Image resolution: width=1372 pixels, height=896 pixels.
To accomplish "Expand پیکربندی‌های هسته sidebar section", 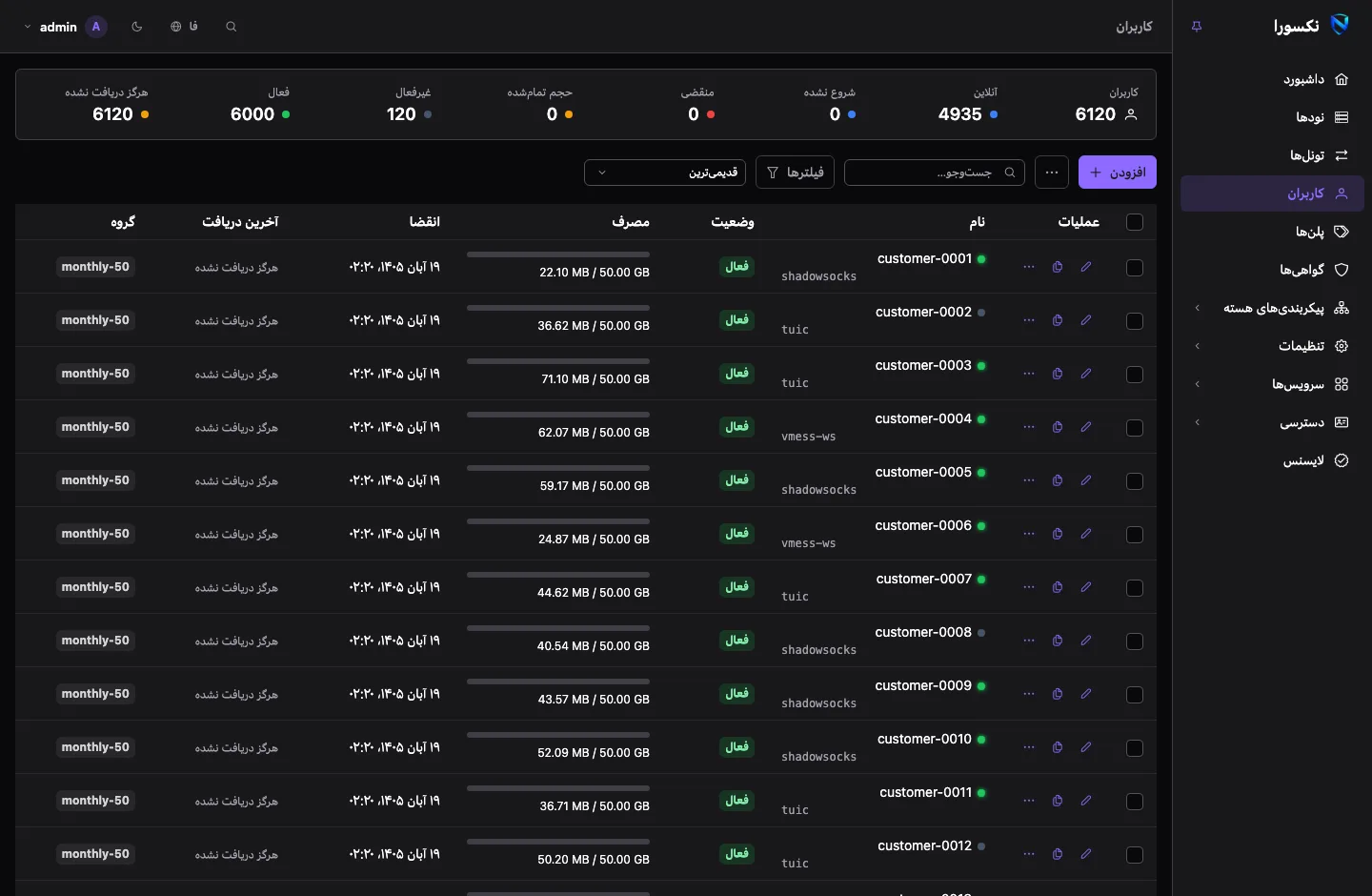I will 1272,308.
